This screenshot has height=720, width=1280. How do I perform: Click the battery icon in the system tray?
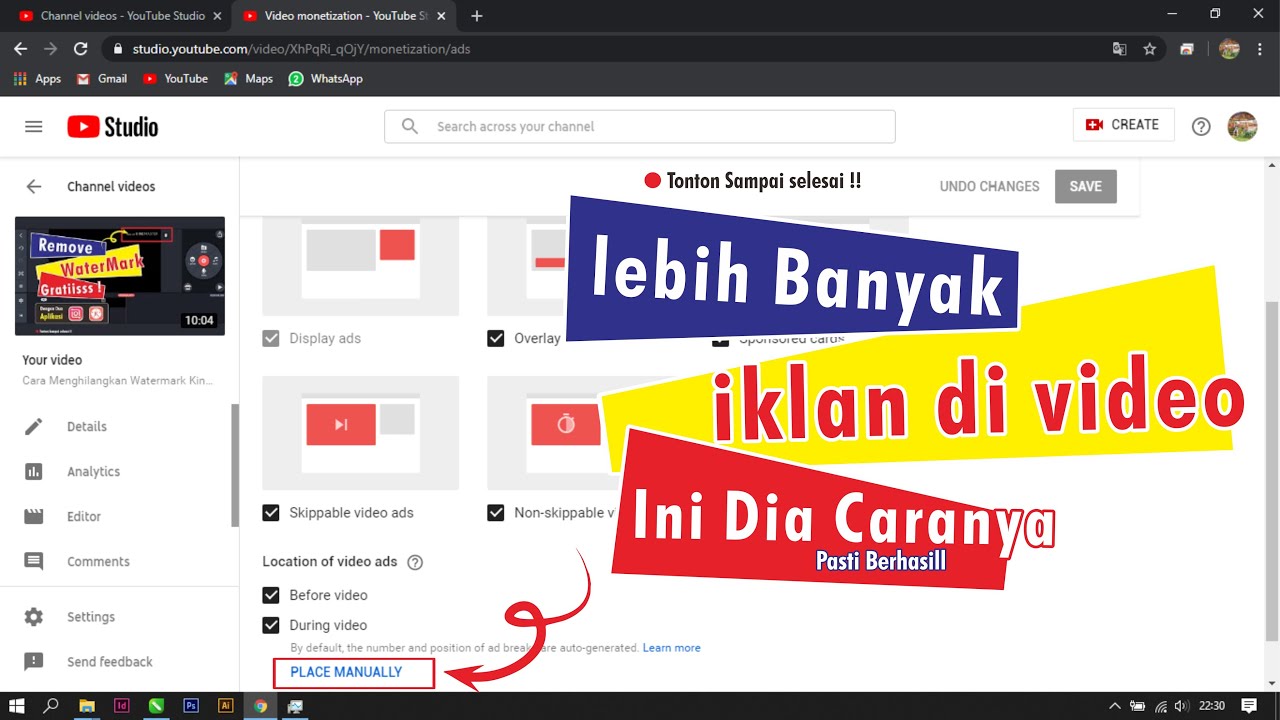click(x=1138, y=706)
